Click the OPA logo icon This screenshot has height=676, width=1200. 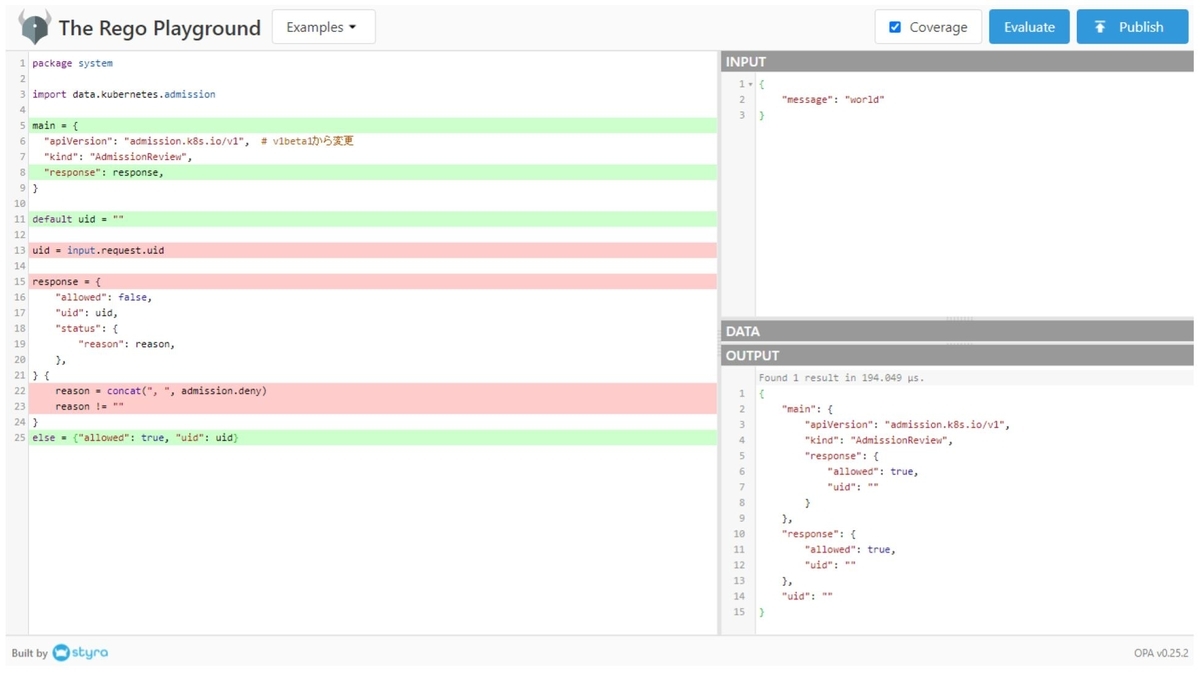coord(35,27)
